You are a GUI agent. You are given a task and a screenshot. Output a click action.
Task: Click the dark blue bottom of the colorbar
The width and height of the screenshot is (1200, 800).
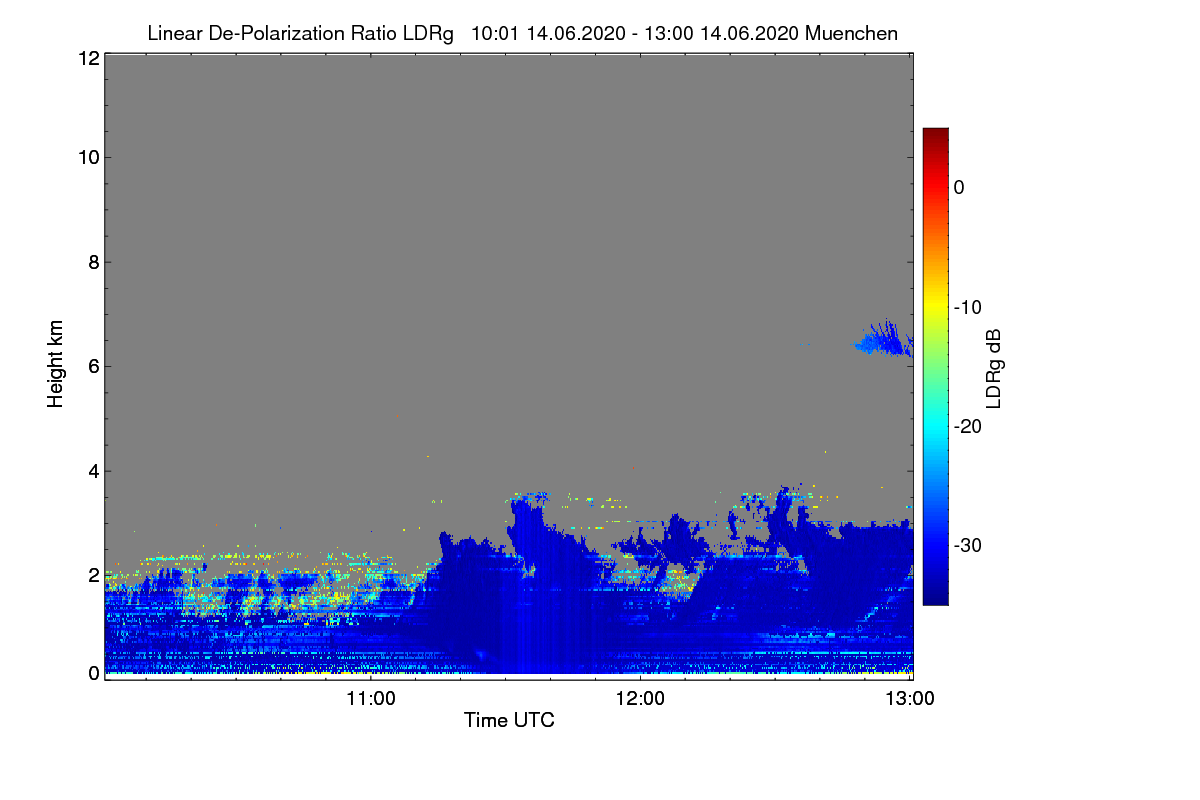(935, 594)
